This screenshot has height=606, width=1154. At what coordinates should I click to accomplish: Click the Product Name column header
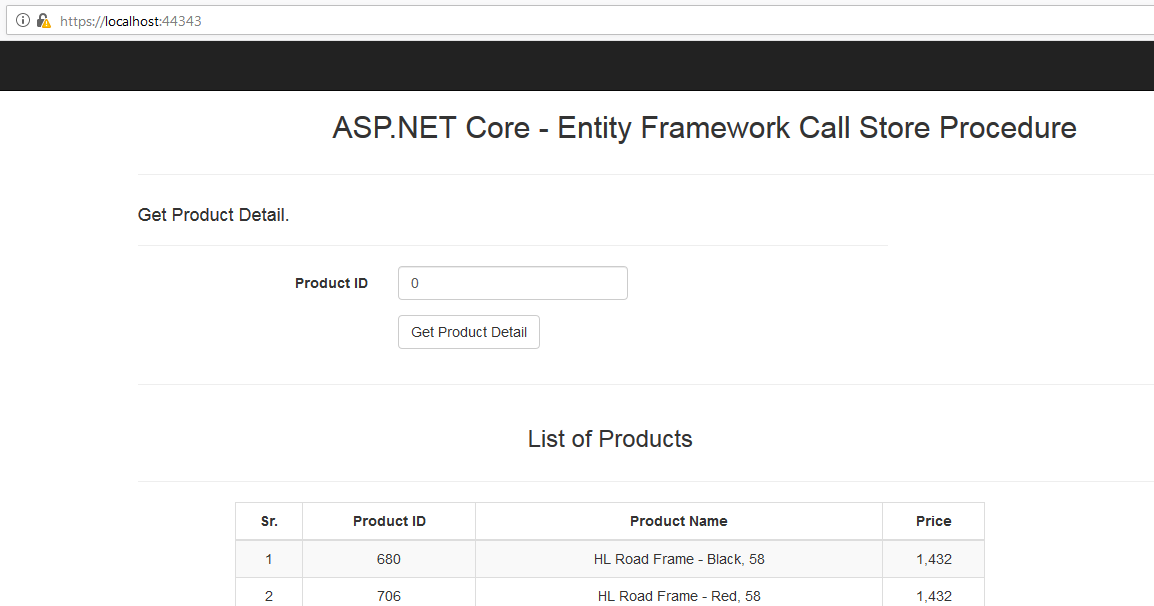click(678, 521)
